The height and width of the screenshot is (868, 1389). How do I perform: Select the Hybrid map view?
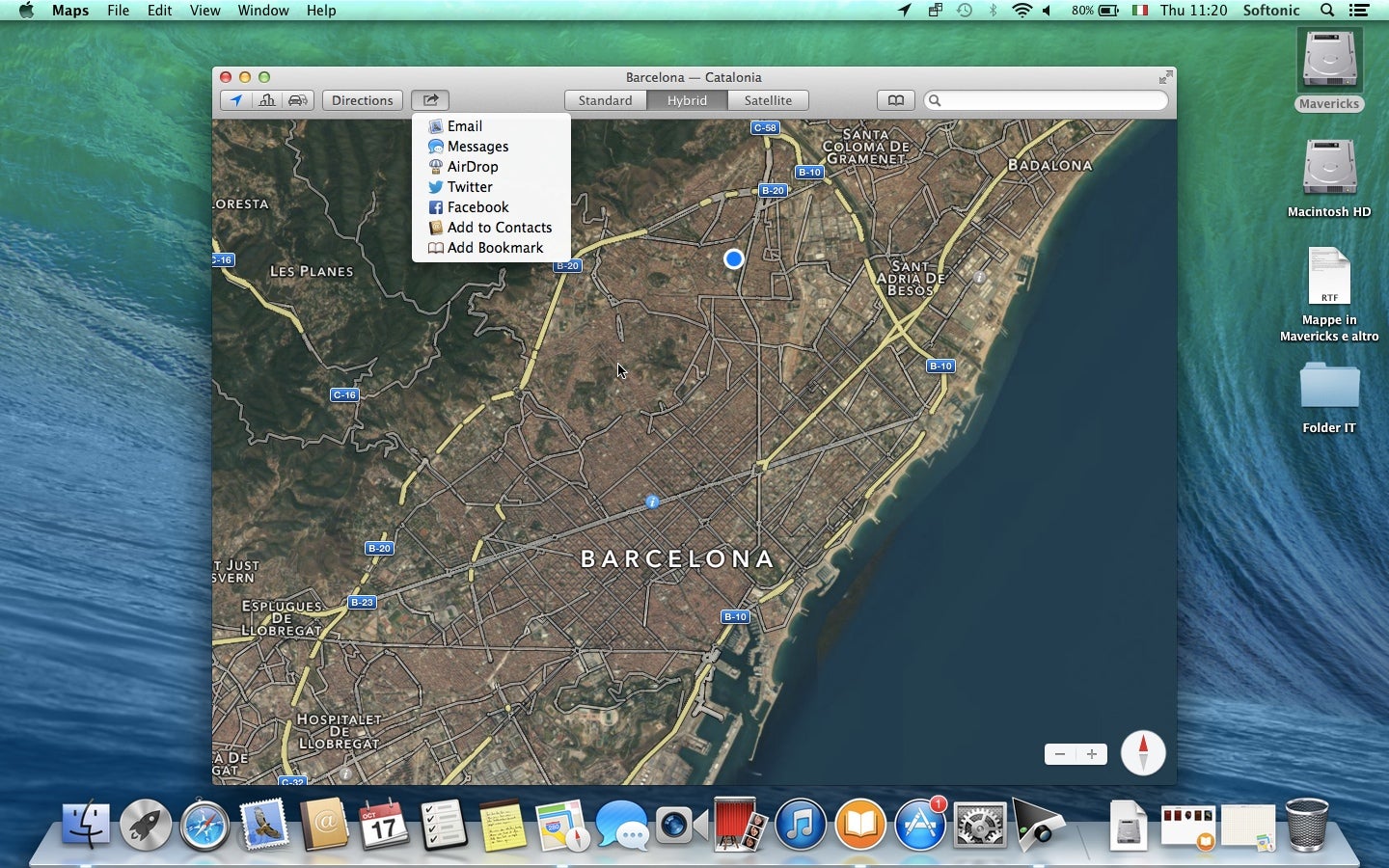687,100
